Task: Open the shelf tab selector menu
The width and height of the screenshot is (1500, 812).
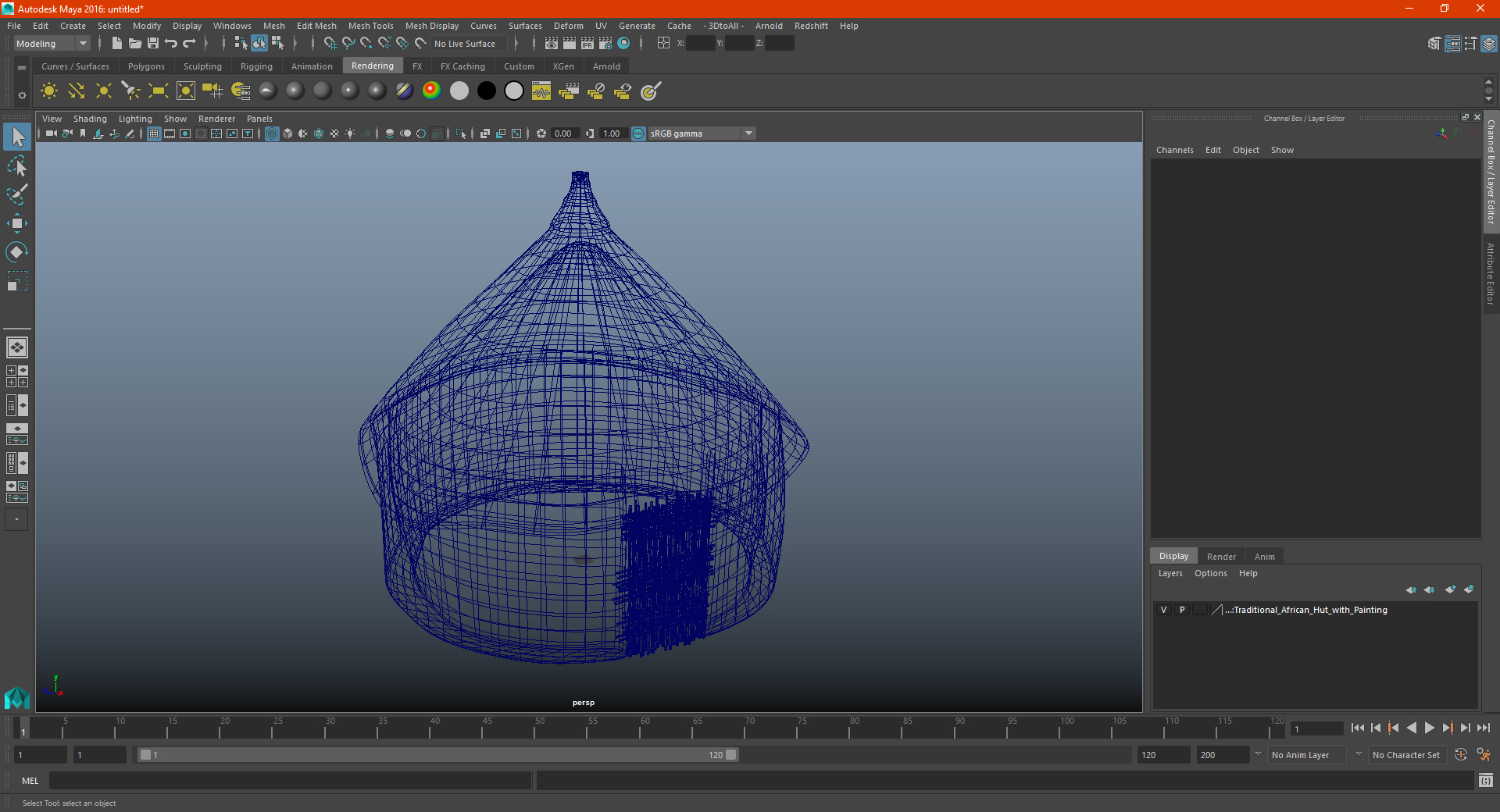Action: click(x=22, y=68)
